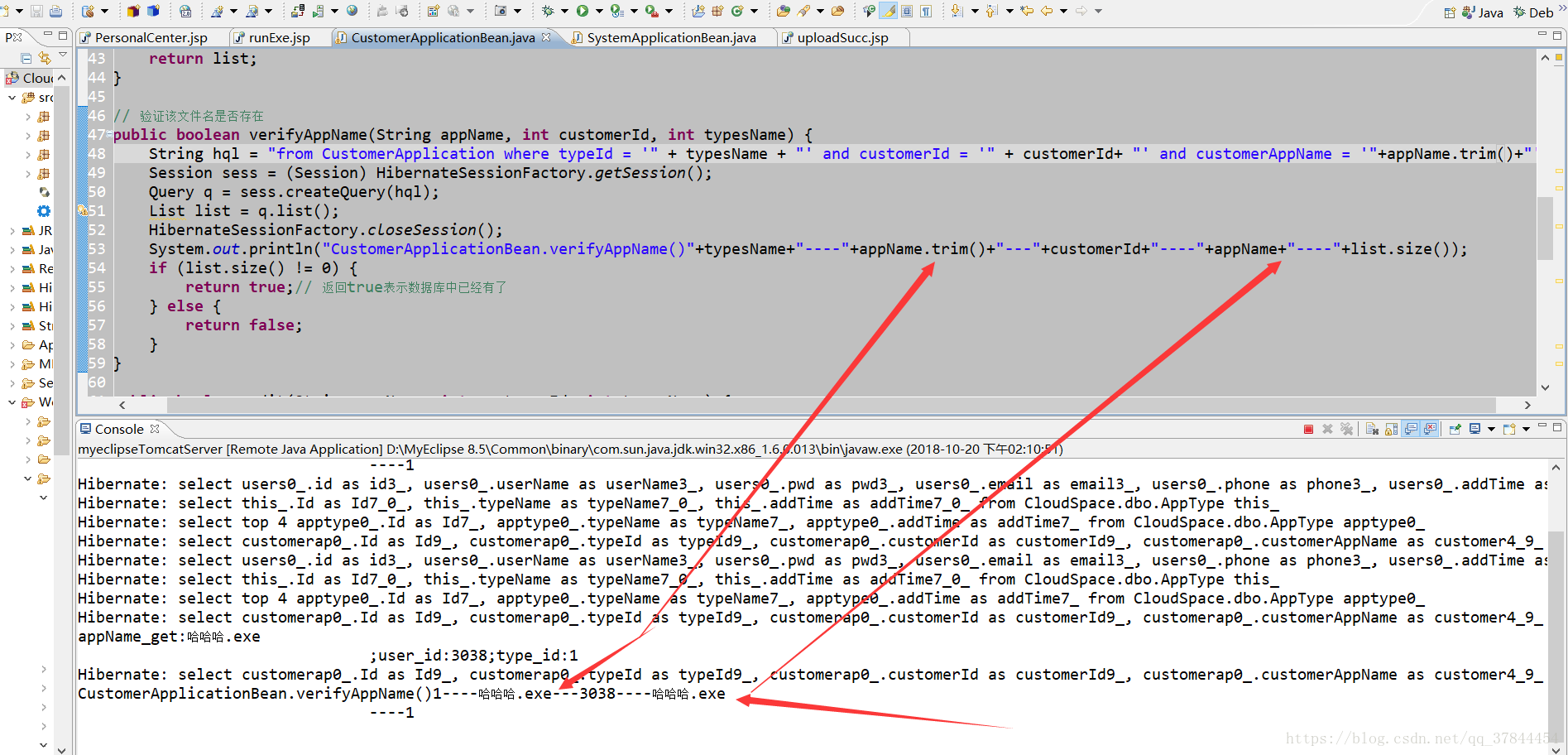Click Display Selected Console icon
Screen dimensions: 1568x755
click(1475, 429)
